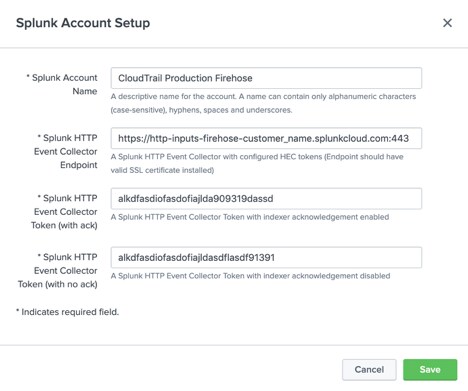Screen dimensions: 468x391
Task: Click the 'Token (with no ack)' label
Action: (x=58, y=271)
